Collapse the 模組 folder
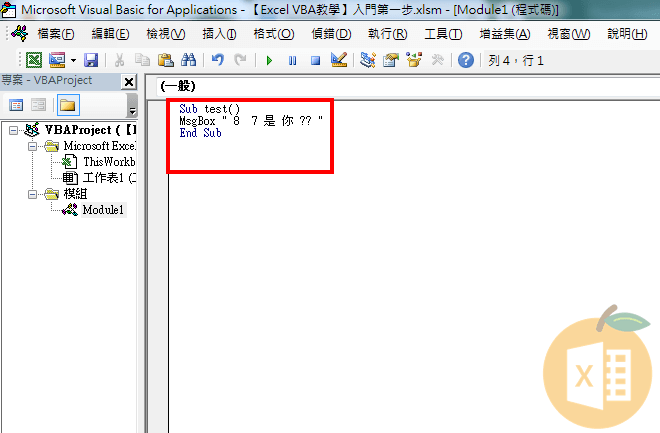The width and height of the screenshot is (660, 433). 32,194
